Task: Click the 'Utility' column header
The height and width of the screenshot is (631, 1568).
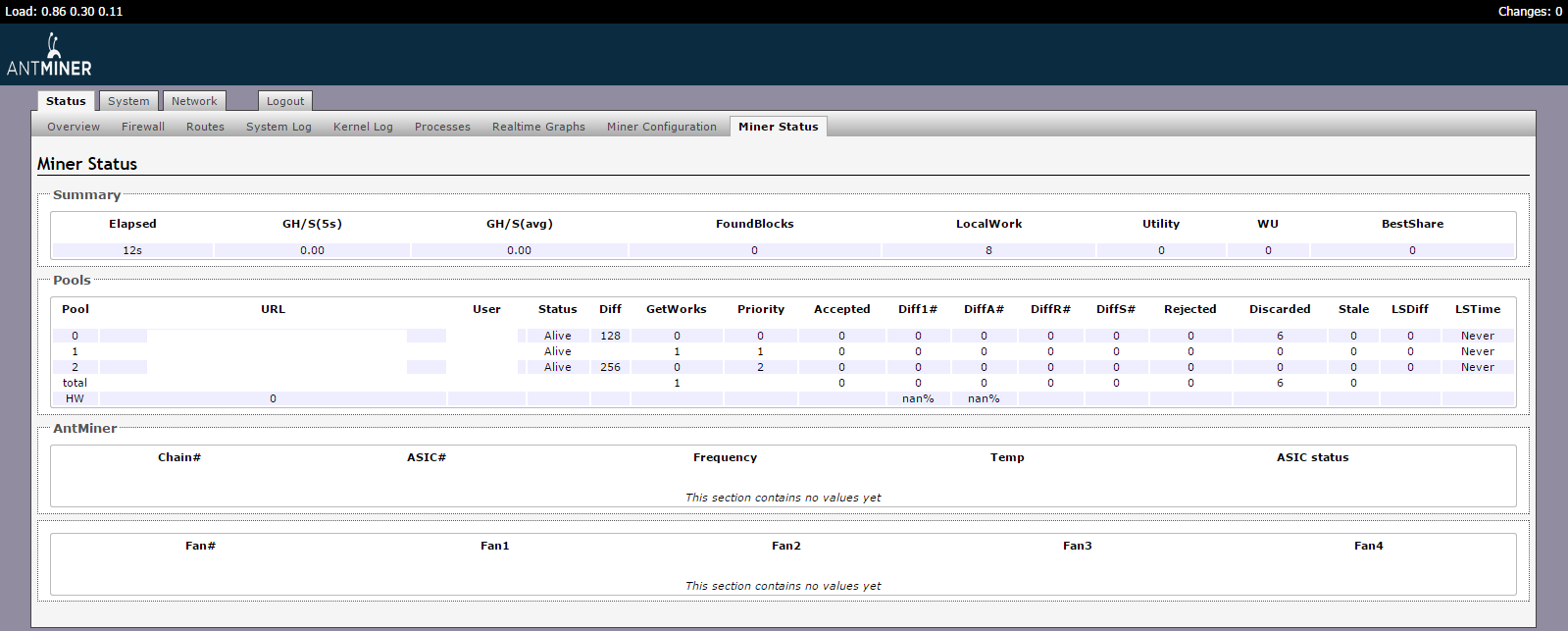Action: click(1161, 224)
